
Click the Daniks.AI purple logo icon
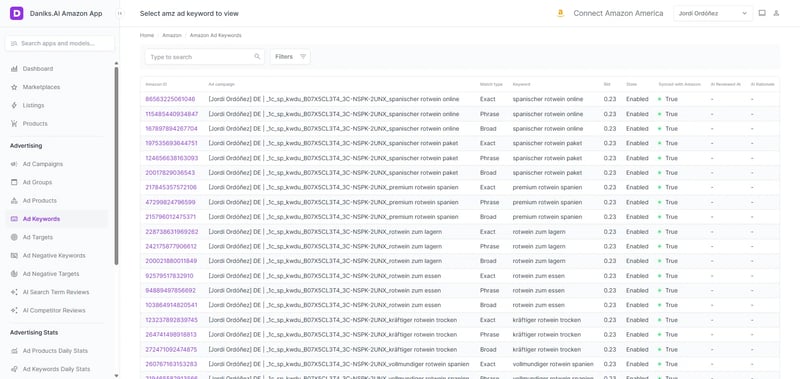[17, 13]
